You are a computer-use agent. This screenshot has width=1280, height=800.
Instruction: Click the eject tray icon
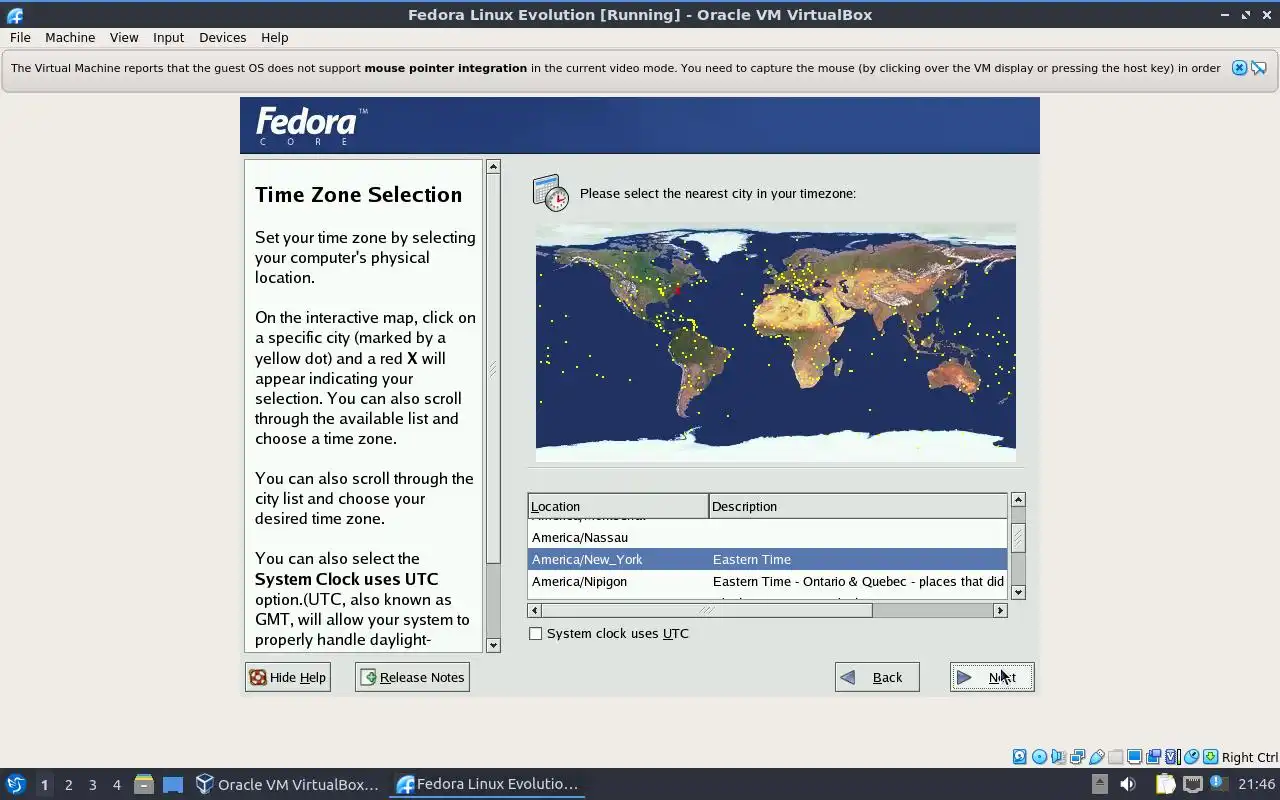[x=1099, y=784]
